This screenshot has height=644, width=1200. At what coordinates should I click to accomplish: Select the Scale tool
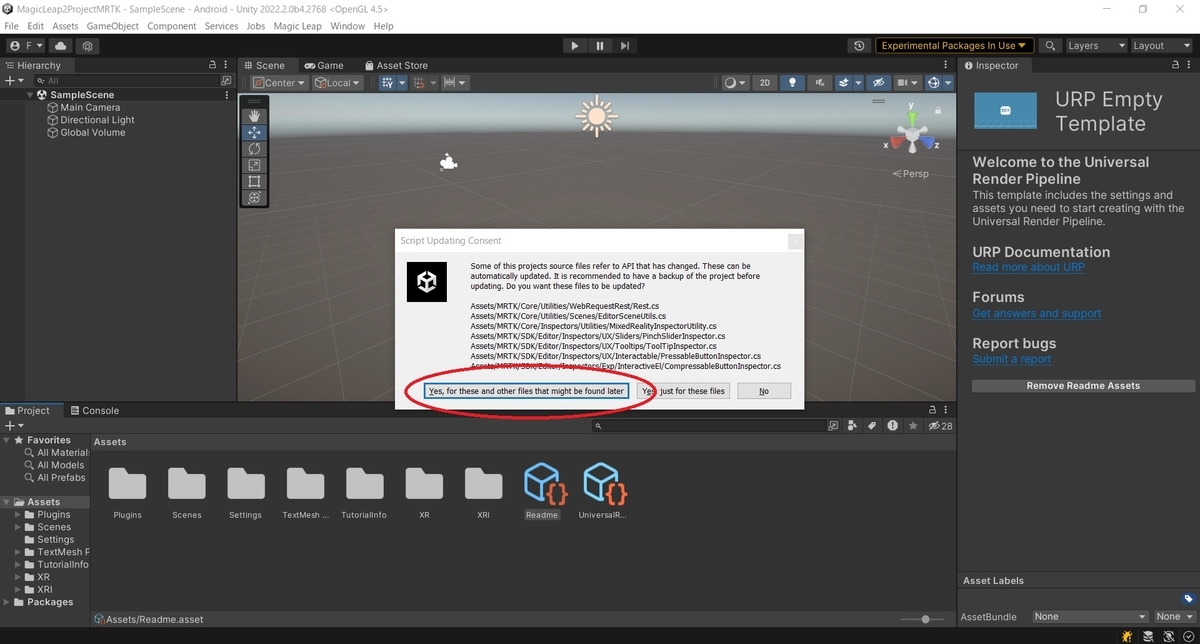coord(254,165)
